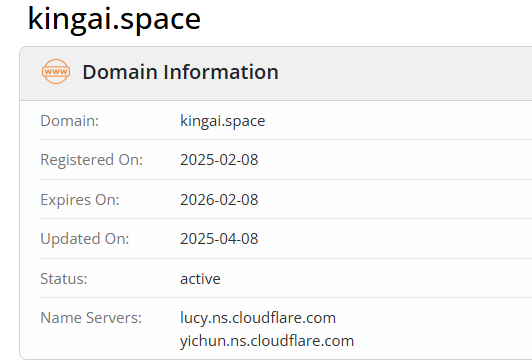Image resolution: width=532 pixels, height=362 pixels.
Task: Click the kingai.space domain value
Action: pyautogui.click(x=223, y=121)
